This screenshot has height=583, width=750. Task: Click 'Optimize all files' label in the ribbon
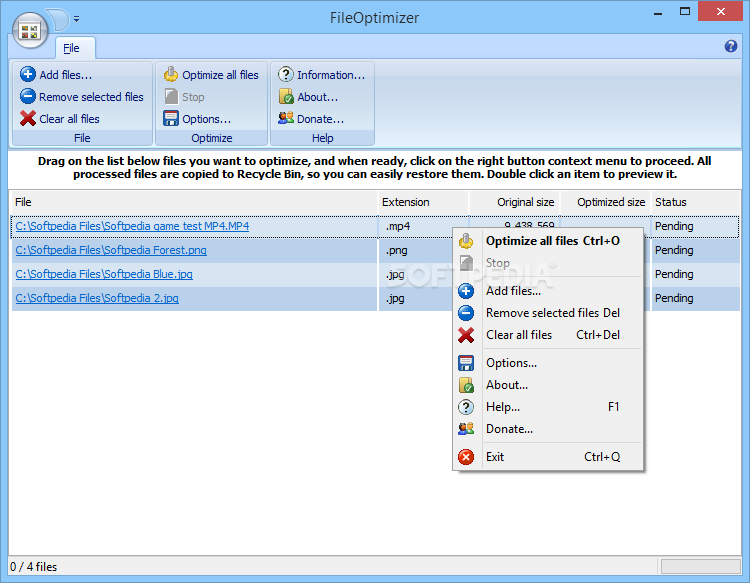220,75
